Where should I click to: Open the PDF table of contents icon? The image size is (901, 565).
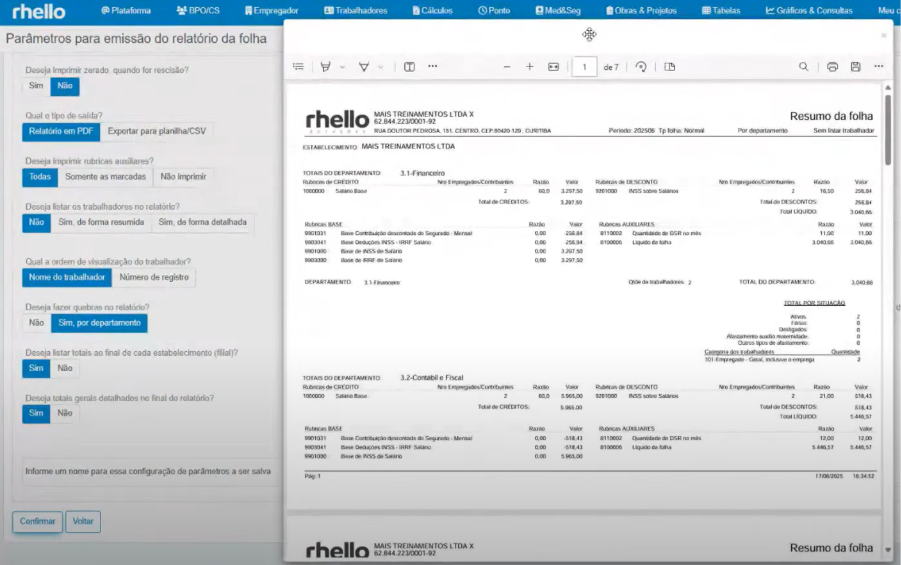pos(298,67)
